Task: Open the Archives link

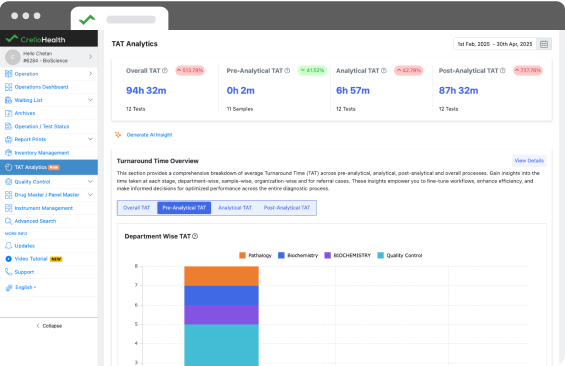Action: click(x=25, y=113)
